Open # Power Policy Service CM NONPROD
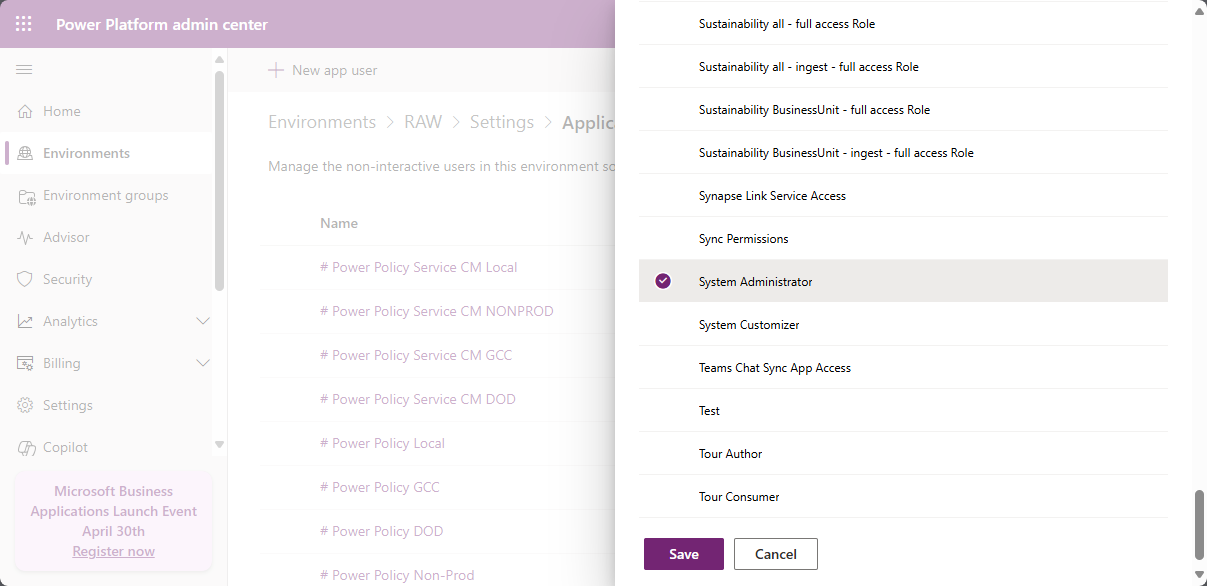This screenshot has height=586, width=1207. click(437, 311)
